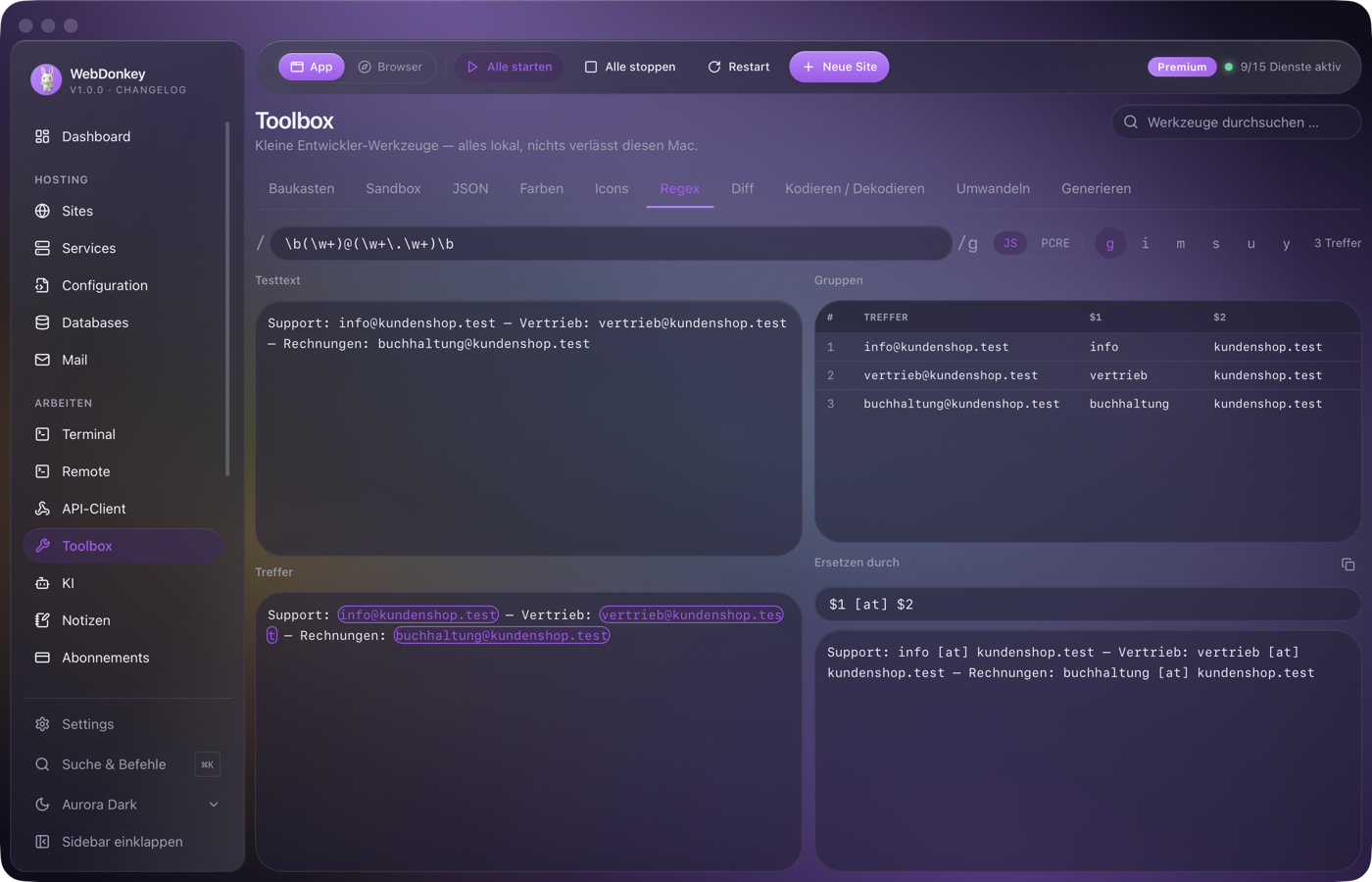The image size is (1372, 882).
Task: Go to Databases
Action: tap(123, 322)
